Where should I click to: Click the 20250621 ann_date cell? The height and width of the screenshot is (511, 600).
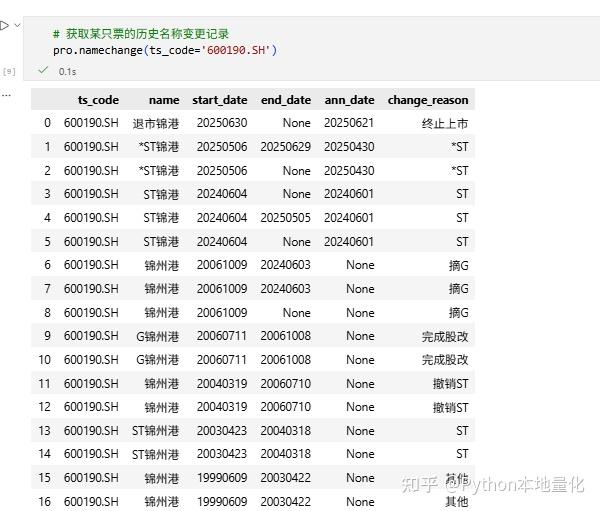click(349, 123)
